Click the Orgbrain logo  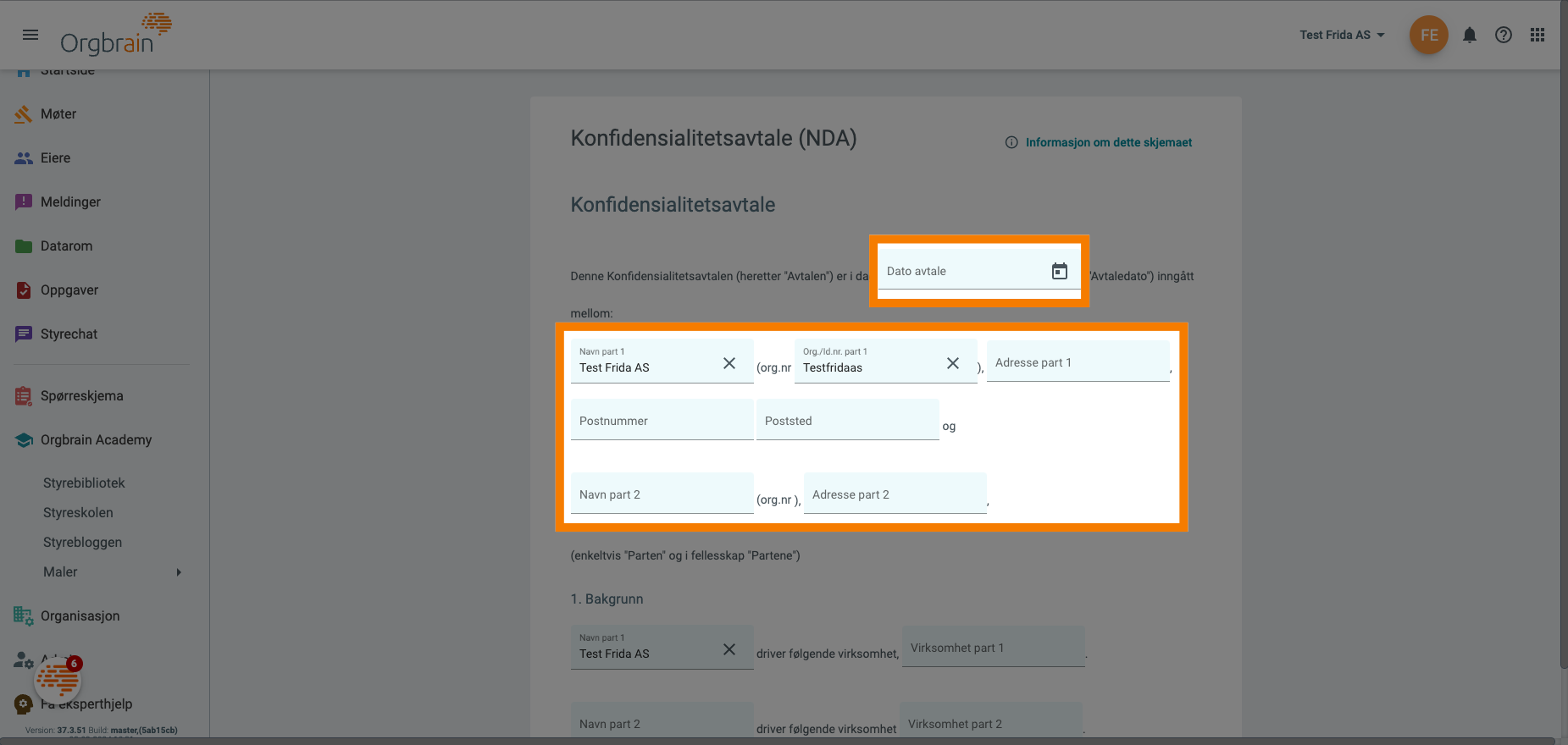click(116, 35)
